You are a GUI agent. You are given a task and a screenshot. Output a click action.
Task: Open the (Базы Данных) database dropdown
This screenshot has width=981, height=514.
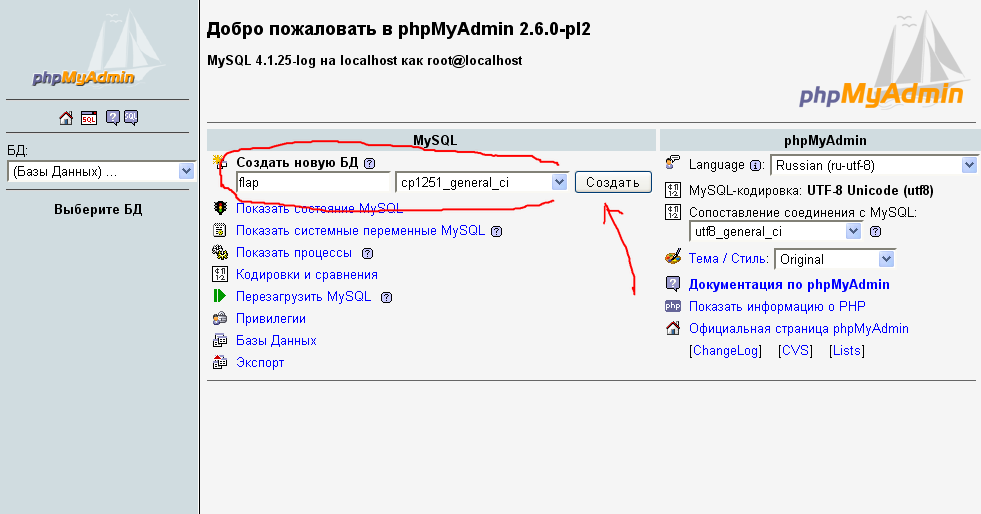pos(100,171)
